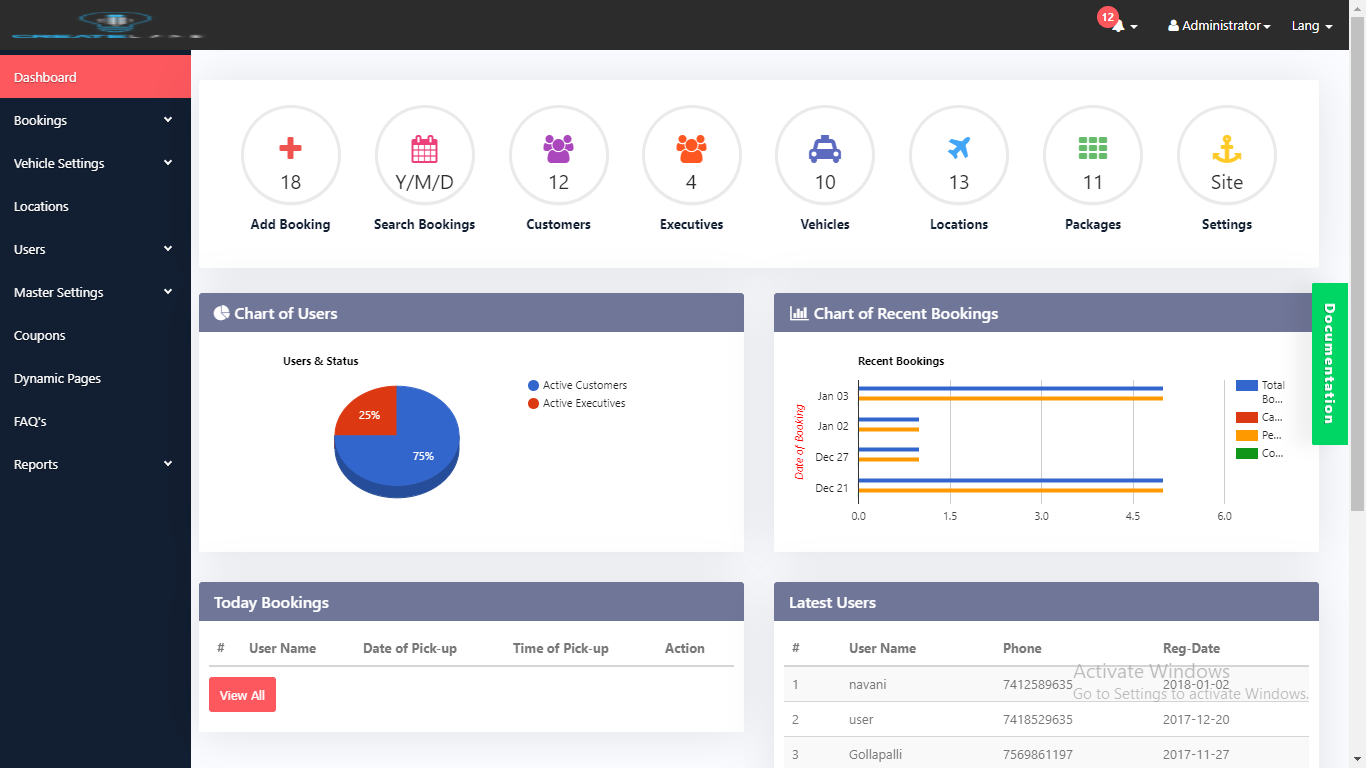Click the Vehicles taxi icon
This screenshot has width=1366, height=768.
(x=825, y=150)
